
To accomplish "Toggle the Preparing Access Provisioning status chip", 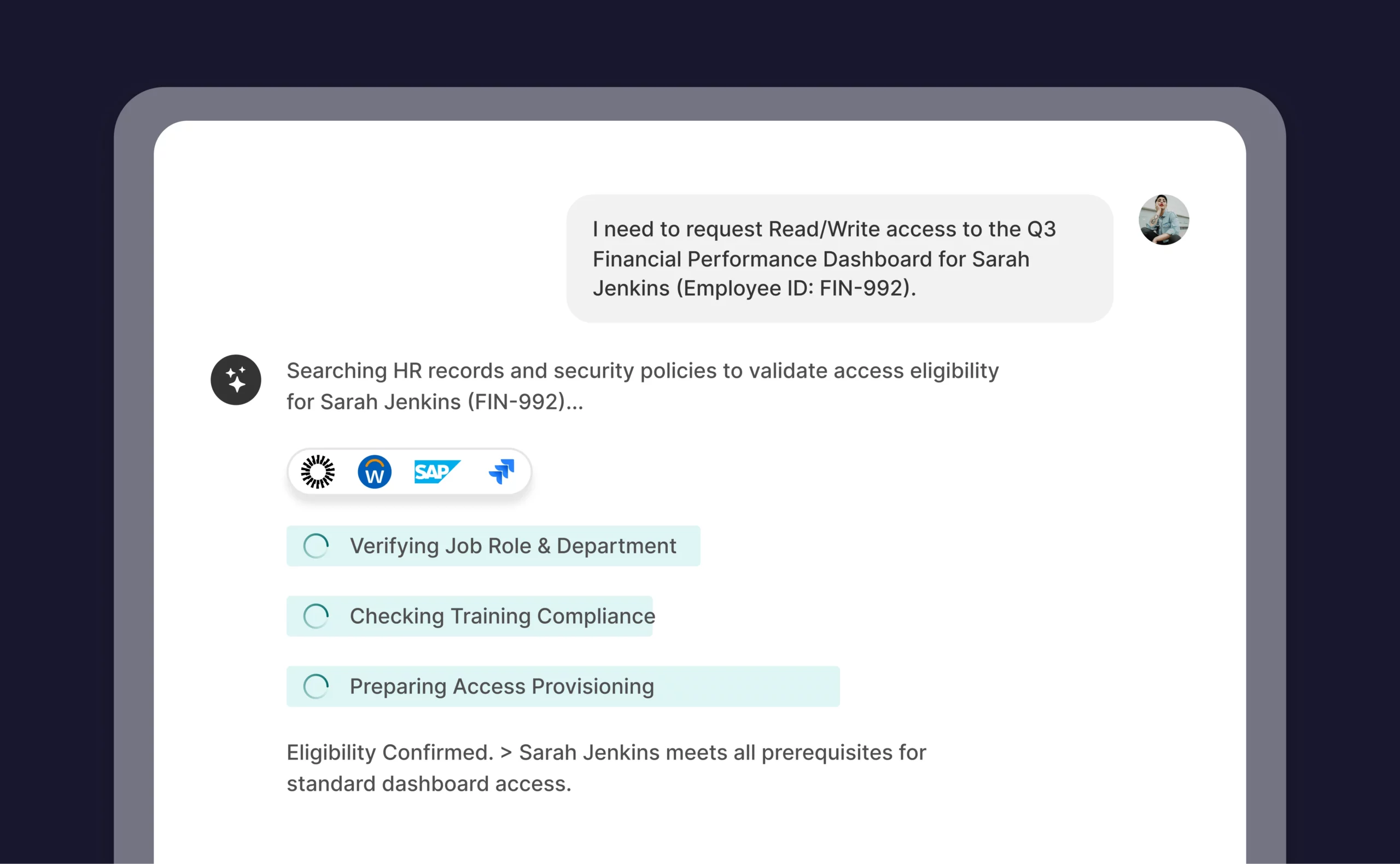I will coord(562,686).
